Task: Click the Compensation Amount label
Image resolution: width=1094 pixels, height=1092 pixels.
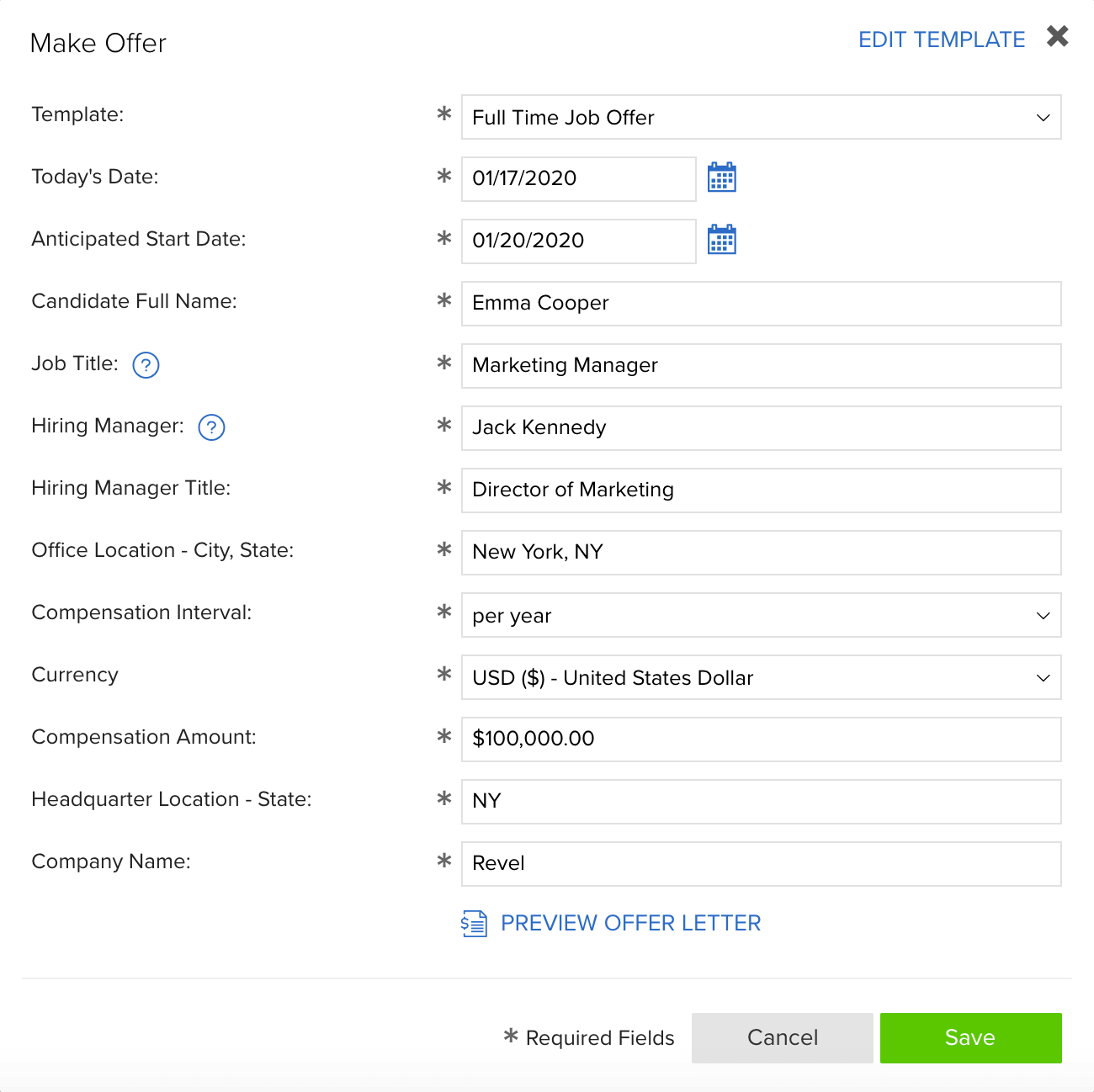Action: (x=144, y=737)
